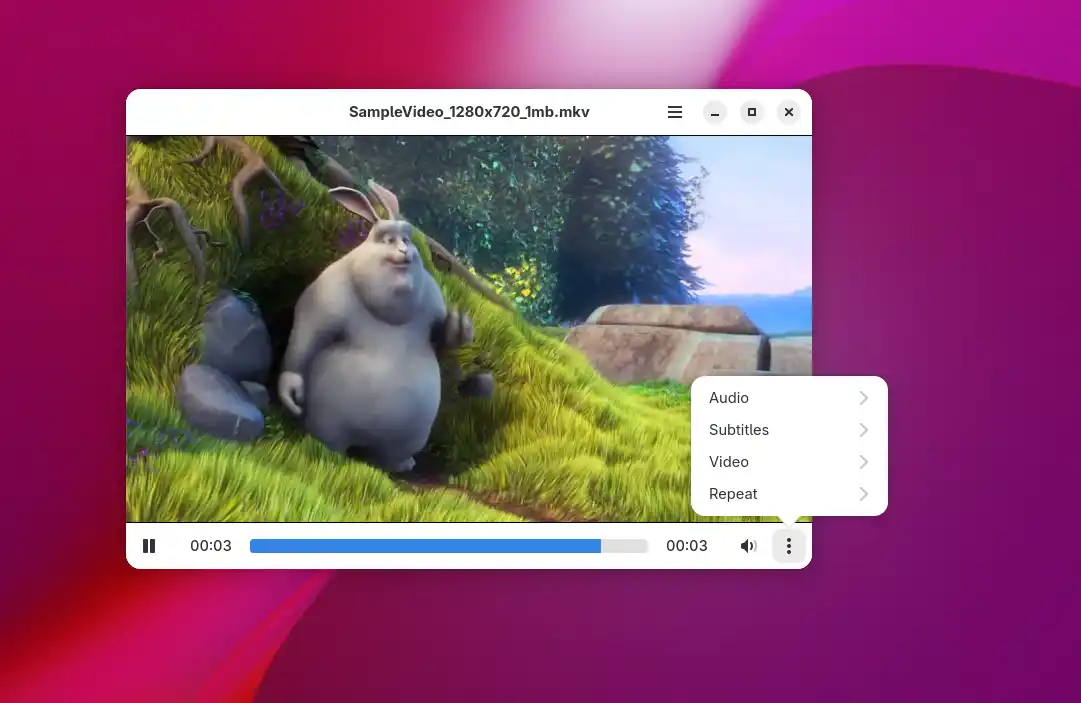Close the three-dot options menu button

click(x=789, y=546)
